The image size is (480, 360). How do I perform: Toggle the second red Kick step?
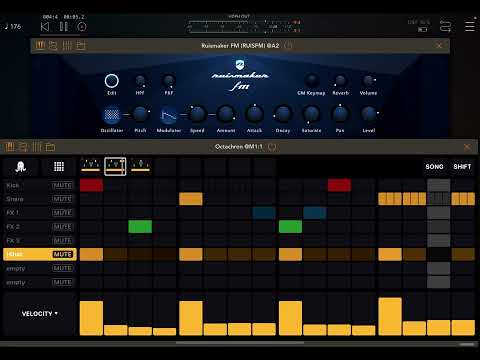(x=339, y=185)
